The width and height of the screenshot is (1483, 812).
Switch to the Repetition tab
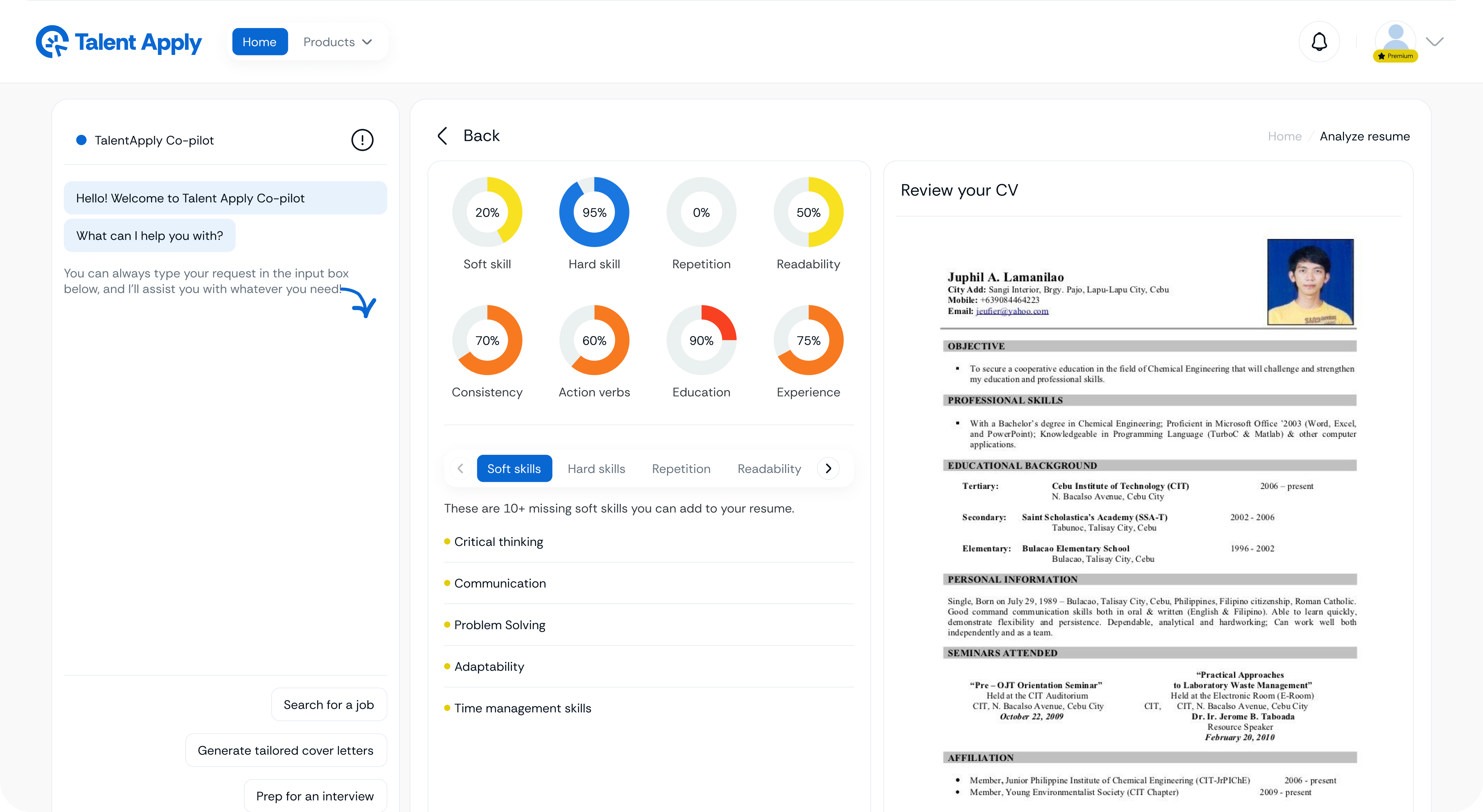(x=681, y=468)
